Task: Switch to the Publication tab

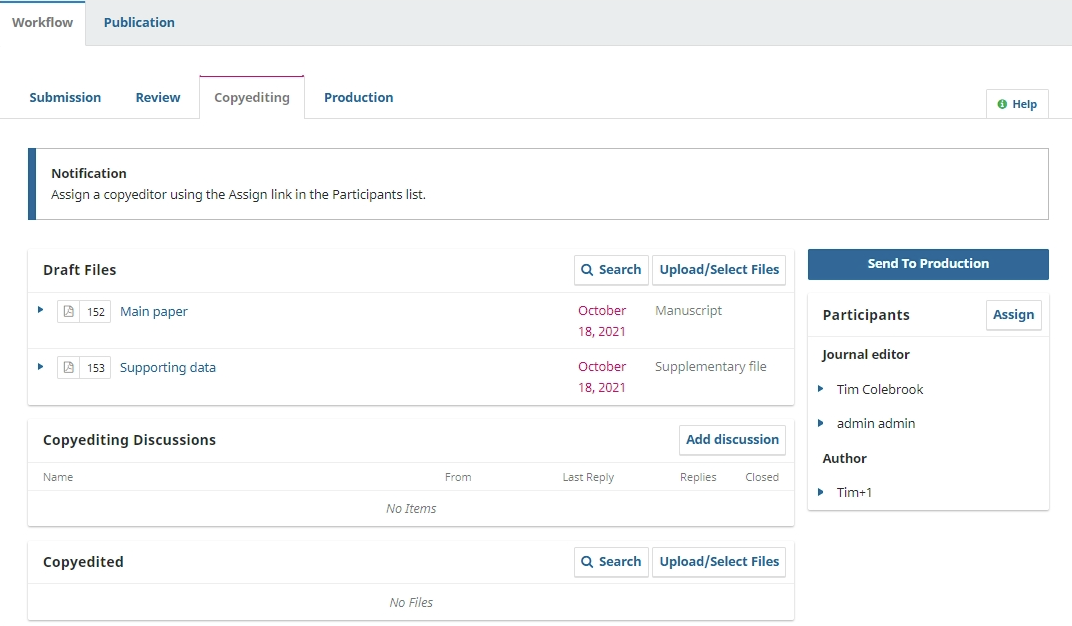Action: pyautogui.click(x=139, y=22)
